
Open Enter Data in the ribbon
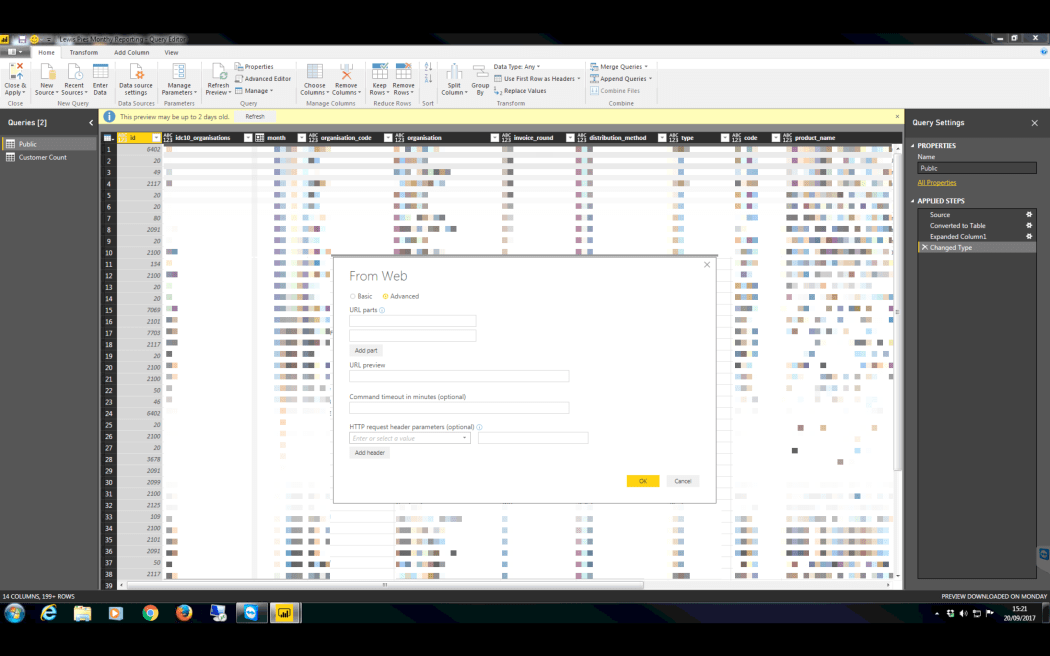[100, 79]
